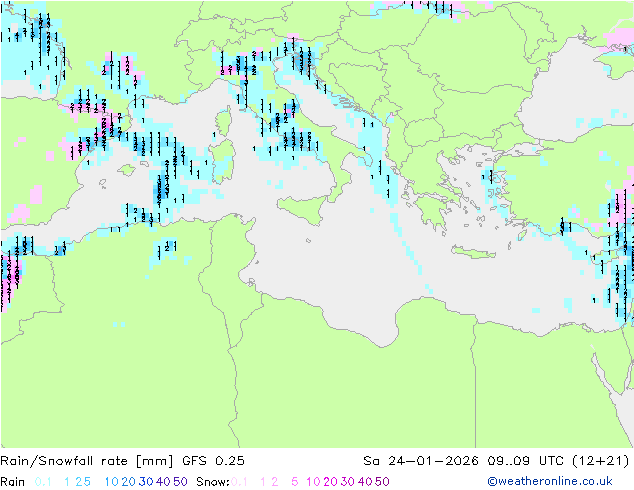Click the "Rain/Snowfall rate [mm]" title text
This screenshot has width=634, height=490.
[87, 461]
